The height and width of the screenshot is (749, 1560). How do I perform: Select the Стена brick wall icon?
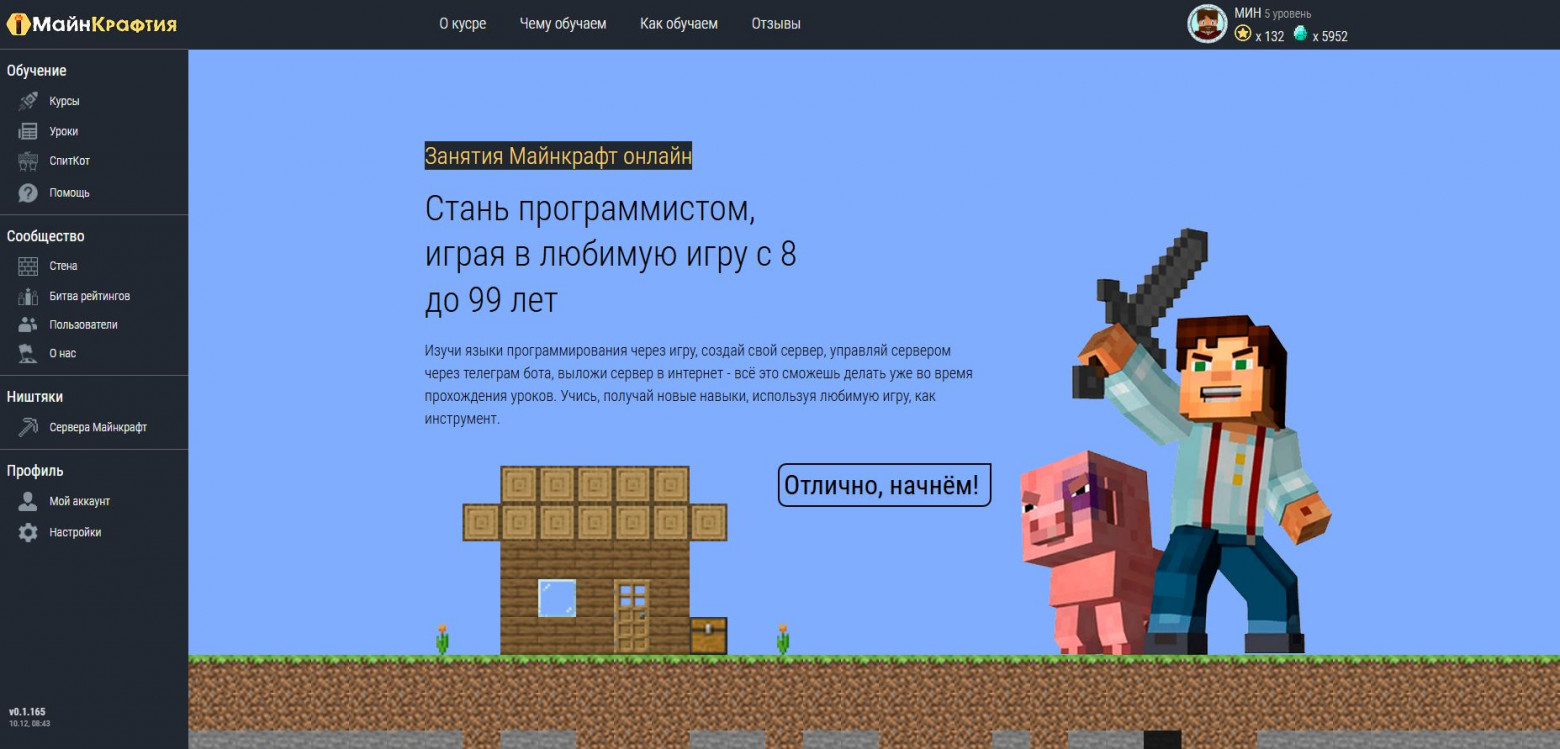[x=26, y=265]
